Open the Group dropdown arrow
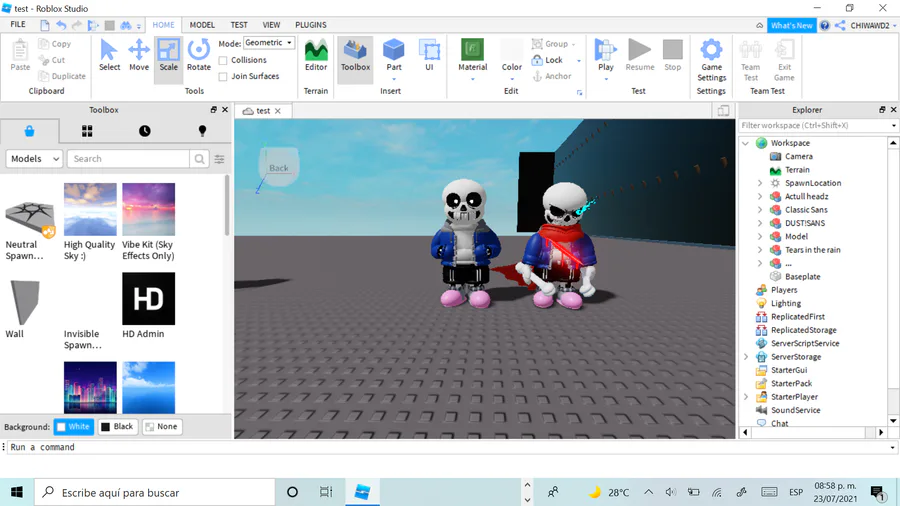This screenshot has width=900, height=506. coord(573,44)
